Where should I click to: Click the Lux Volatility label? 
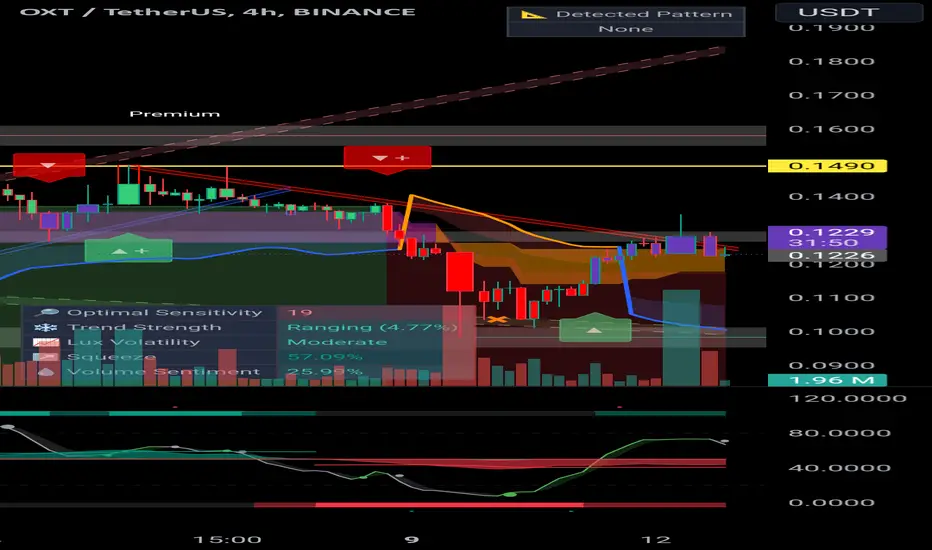[134, 342]
